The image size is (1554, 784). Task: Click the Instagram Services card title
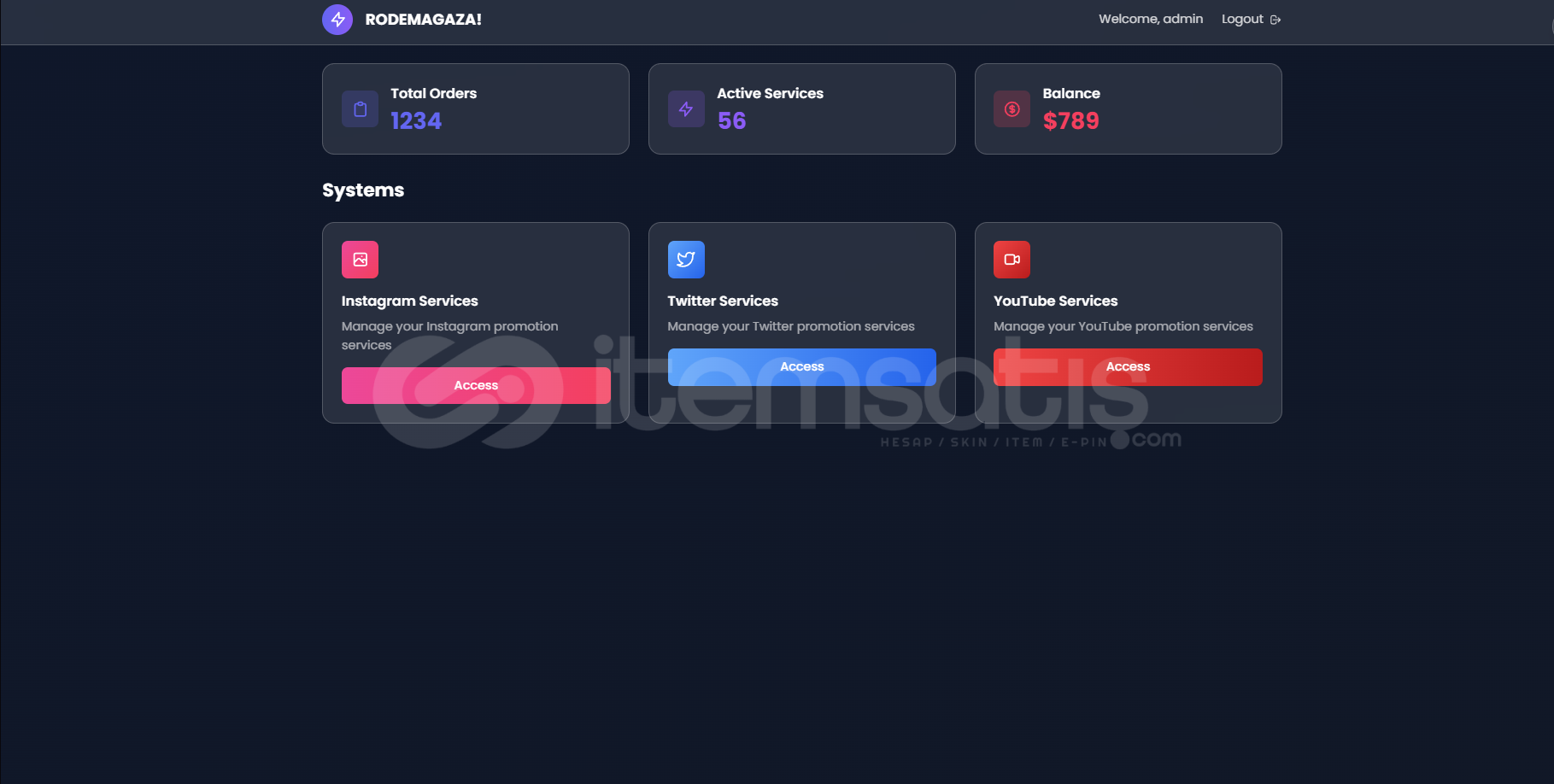[x=410, y=301]
